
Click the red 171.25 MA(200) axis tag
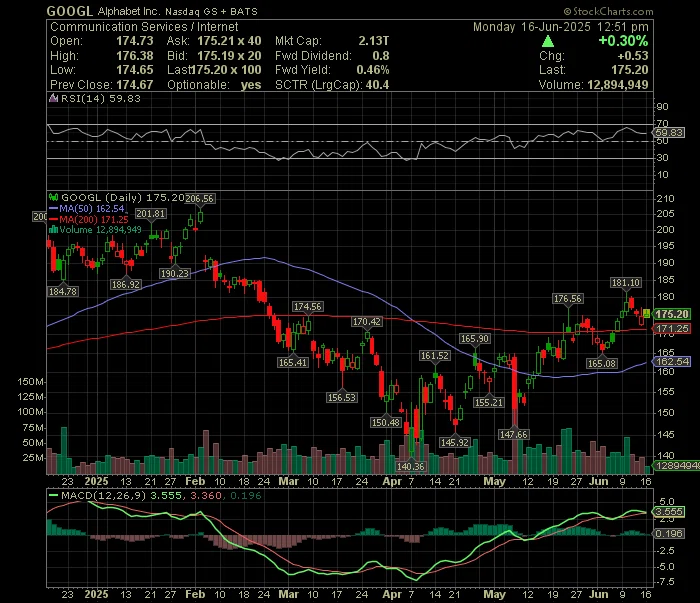click(x=672, y=329)
